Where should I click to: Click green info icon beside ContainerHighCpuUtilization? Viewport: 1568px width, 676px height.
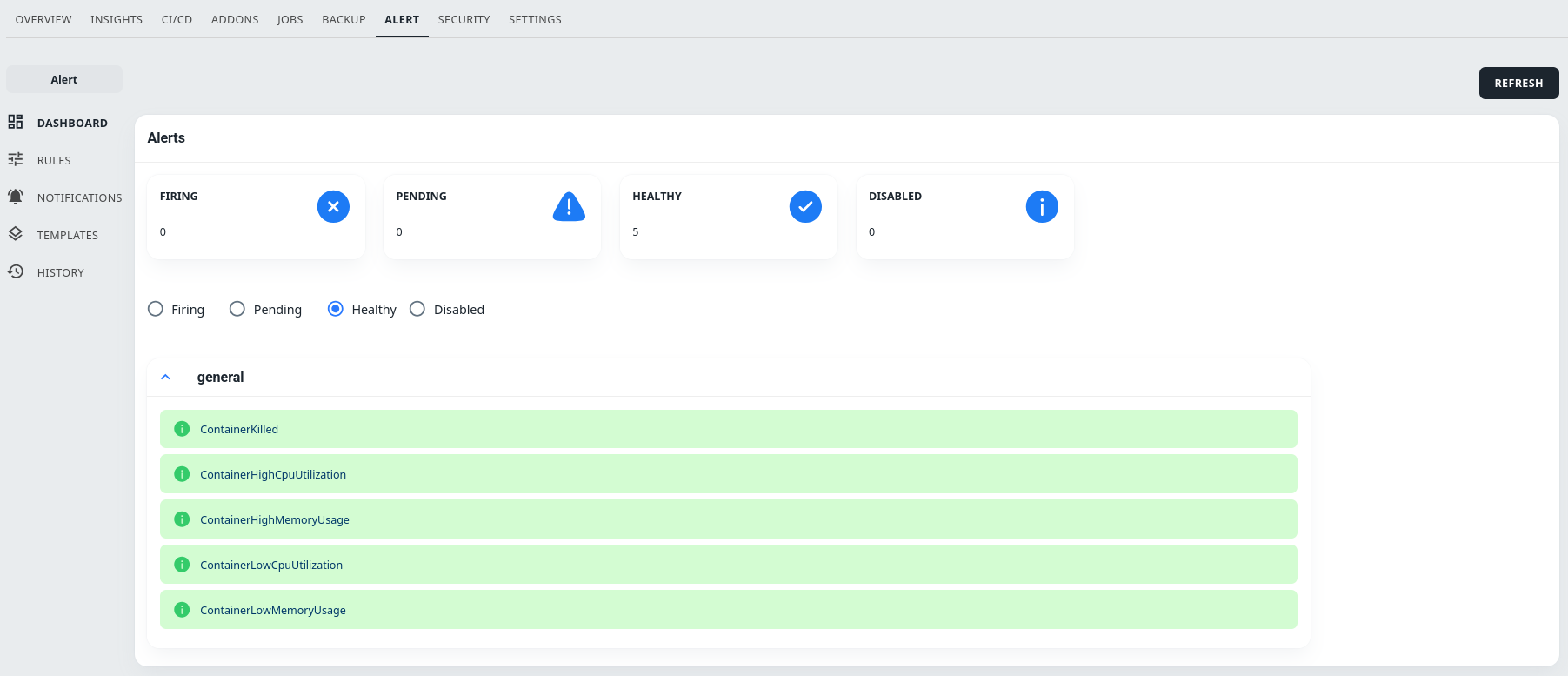182,474
